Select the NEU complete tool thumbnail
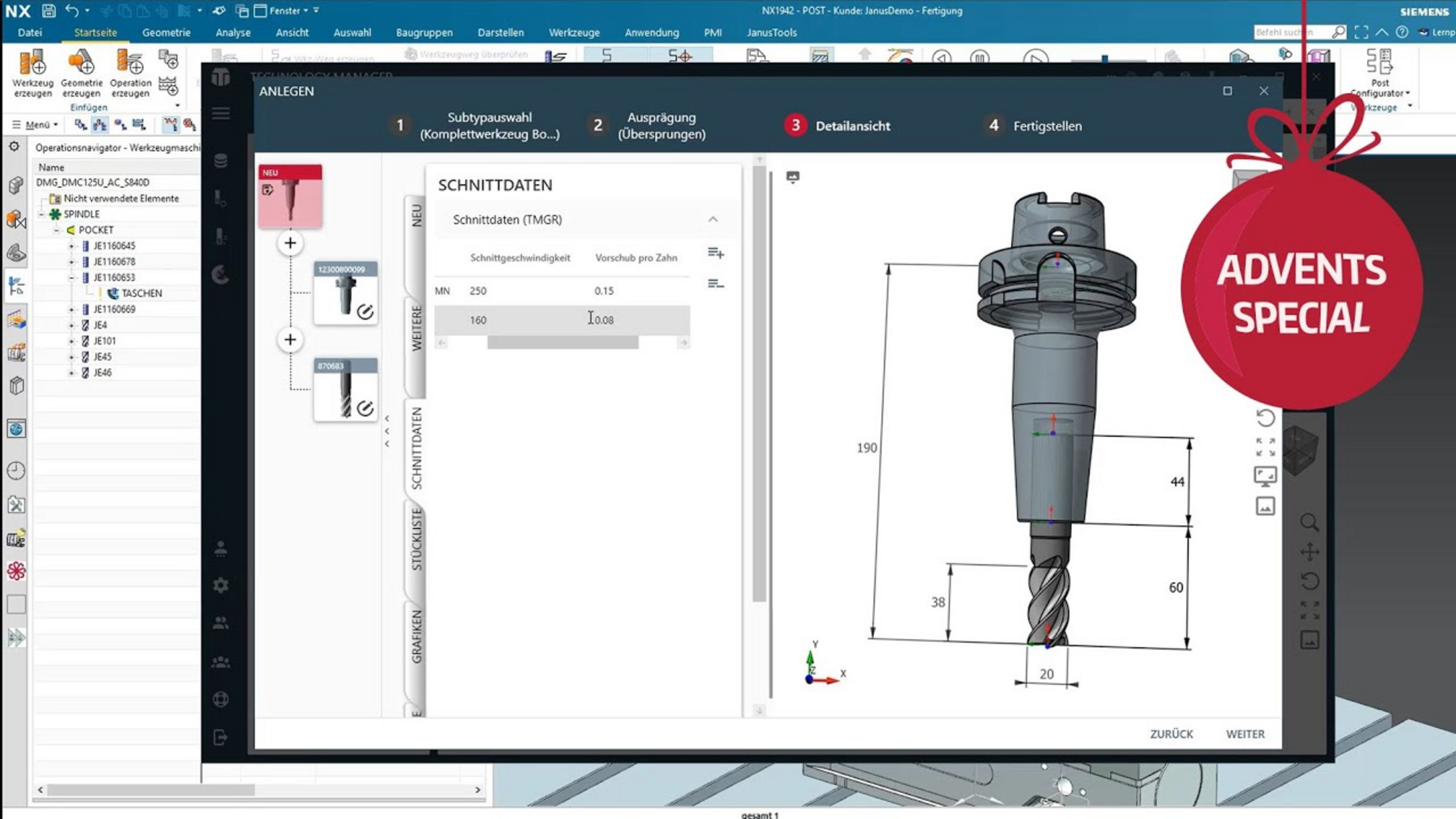The height and width of the screenshot is (819, 1456). (291, 196)
